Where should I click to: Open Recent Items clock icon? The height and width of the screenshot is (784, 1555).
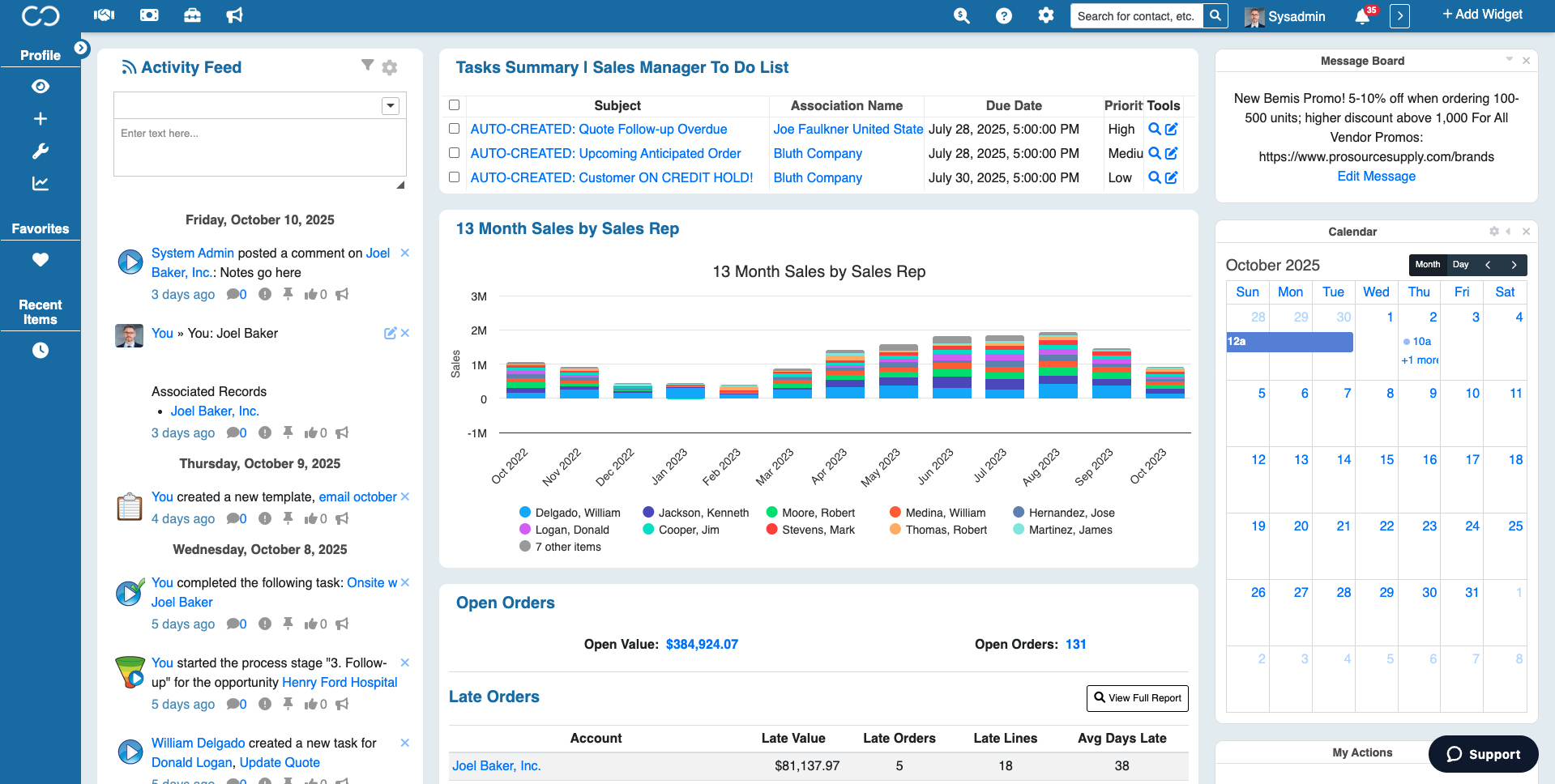pos(41,351)
